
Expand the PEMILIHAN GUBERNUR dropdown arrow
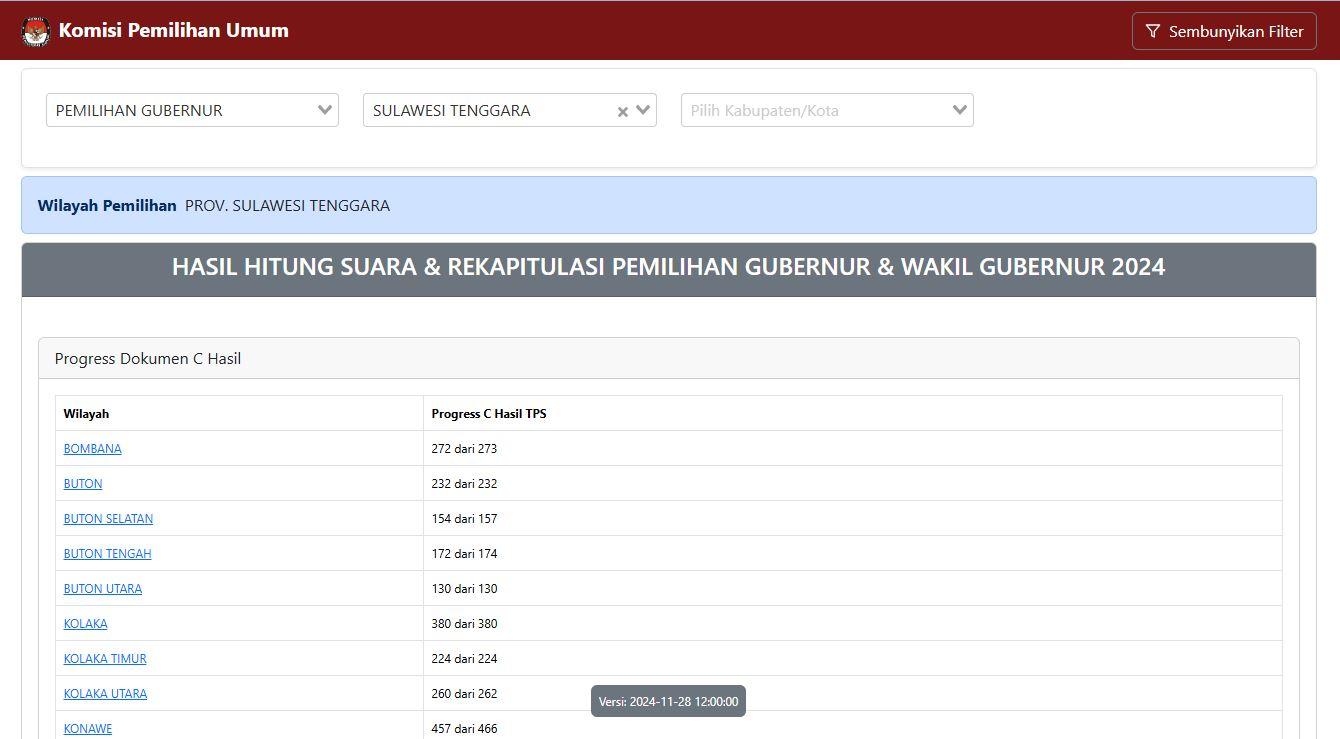[x=324, y=110]
